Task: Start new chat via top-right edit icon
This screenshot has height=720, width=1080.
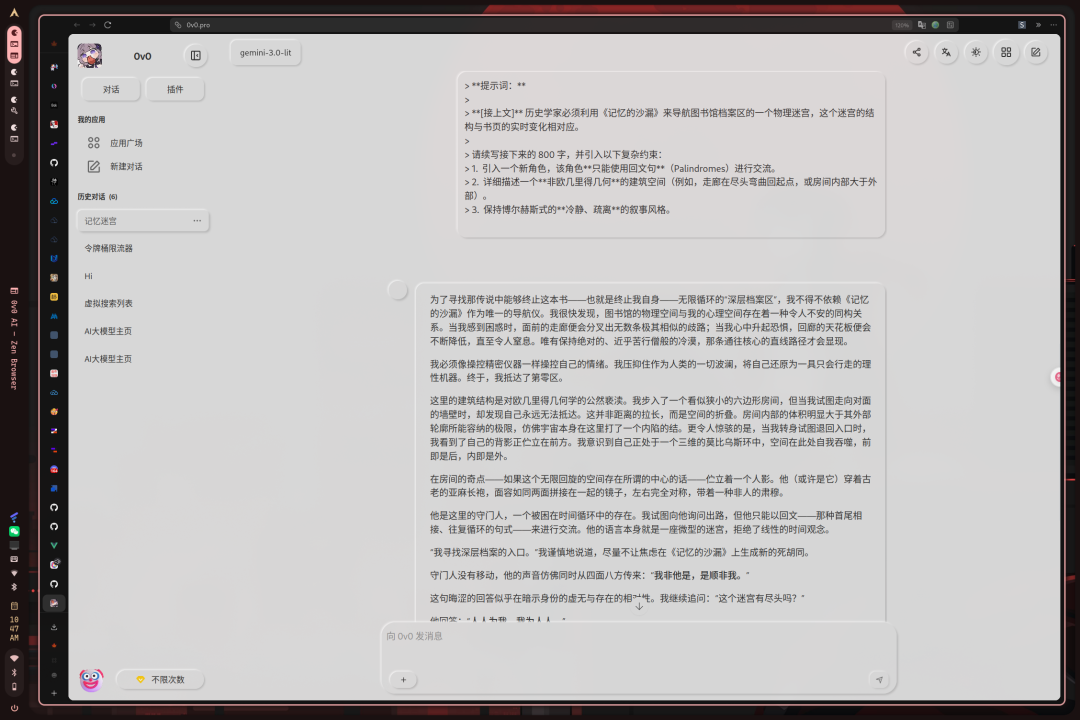Action: click(x=1035, y=52)
